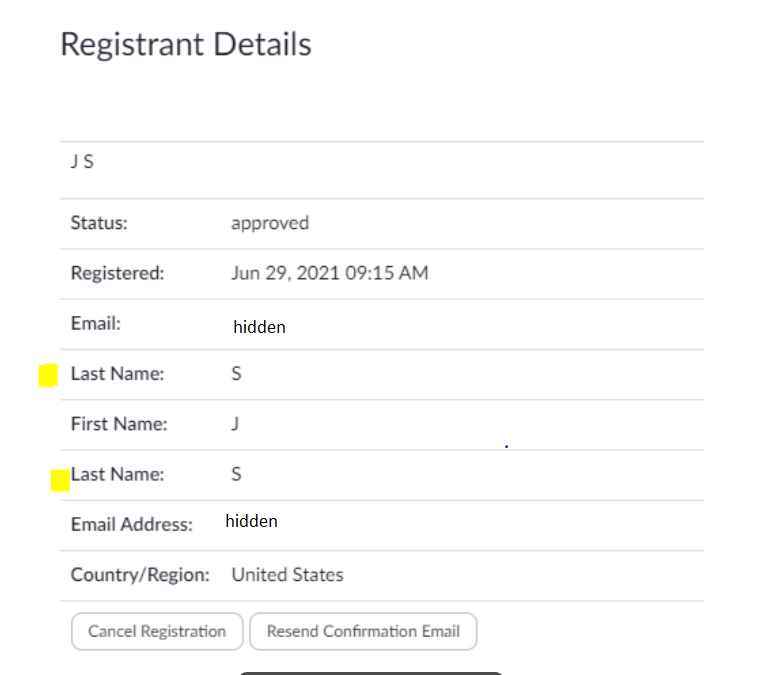The height and width of the screenshot is (675, 759).
Task: Click yellow highlight beside the Registered-adjacent Last Name row below Email
Action: (x=48, y=376)
